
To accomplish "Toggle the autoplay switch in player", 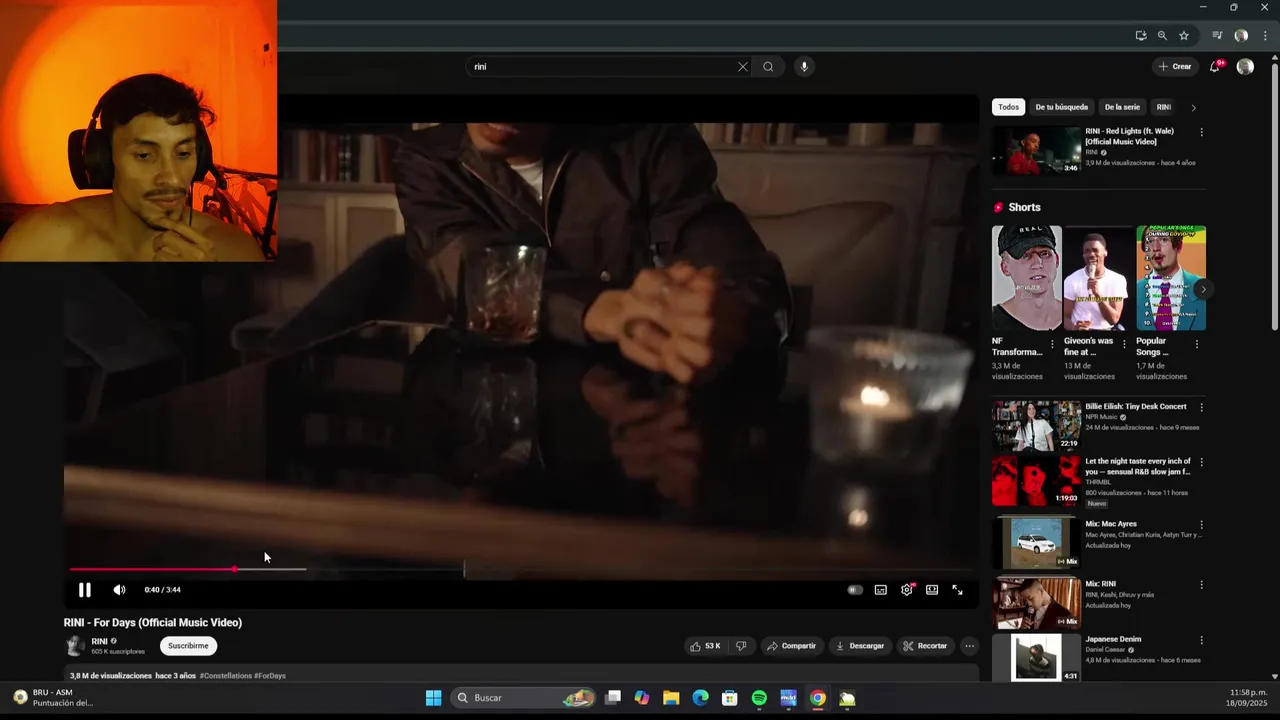I will coord(854,590).
